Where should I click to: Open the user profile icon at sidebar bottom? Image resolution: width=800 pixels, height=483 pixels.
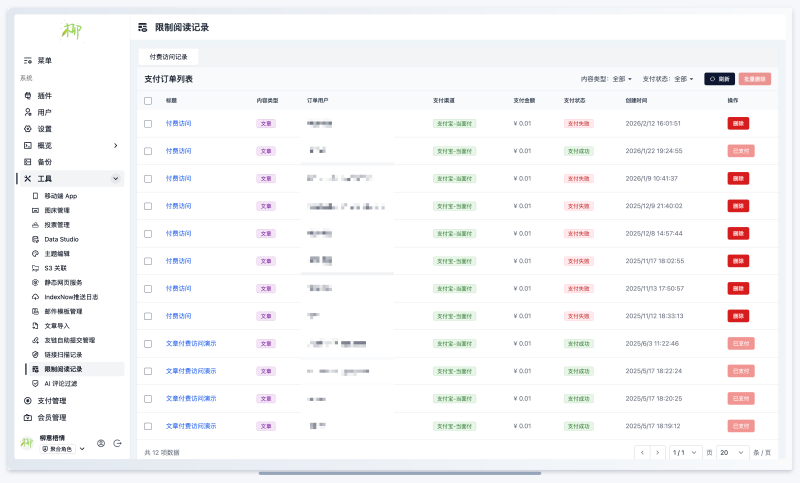[x=101, y=444]
